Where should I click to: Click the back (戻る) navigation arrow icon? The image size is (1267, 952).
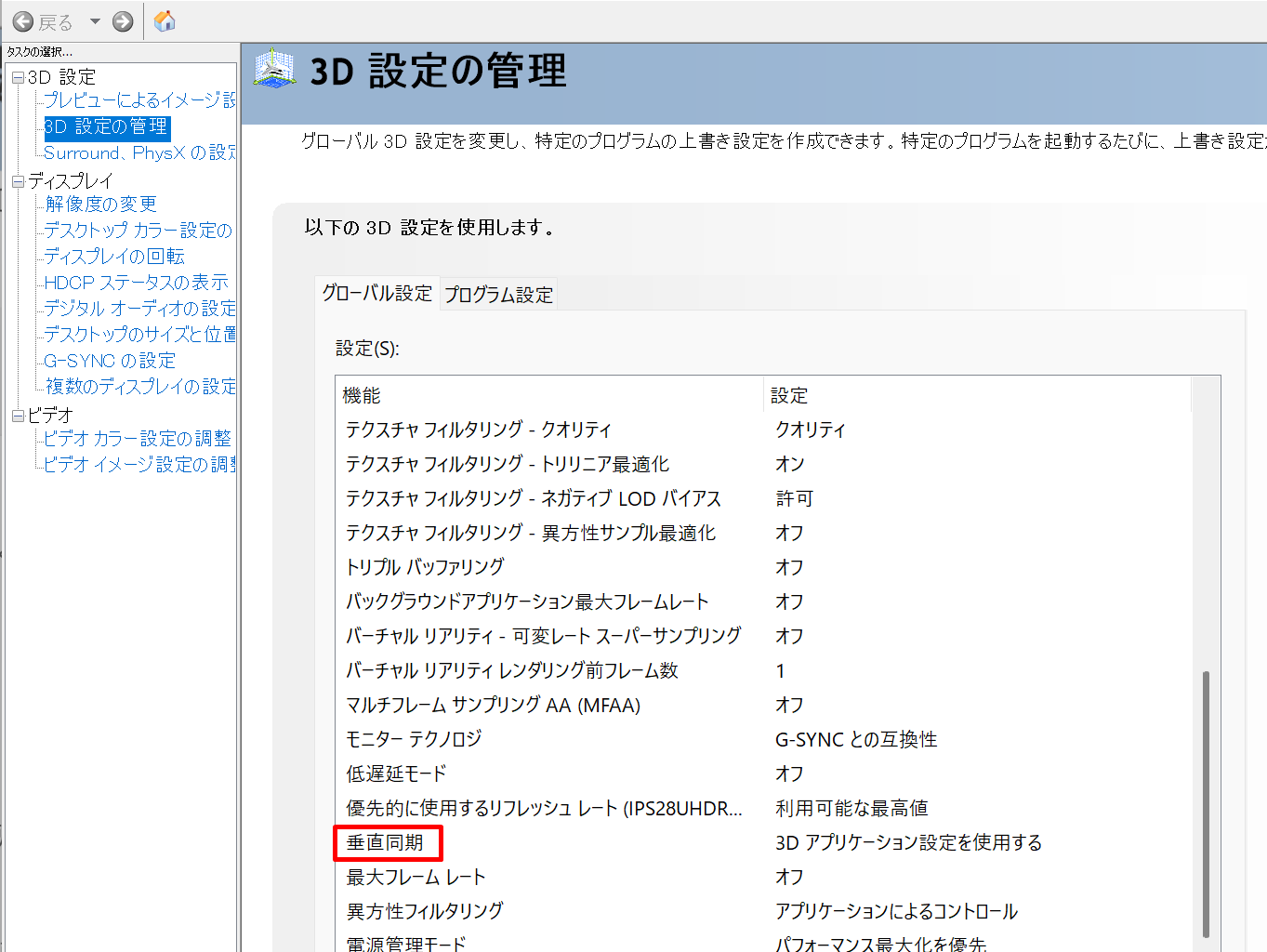[20, 20]
